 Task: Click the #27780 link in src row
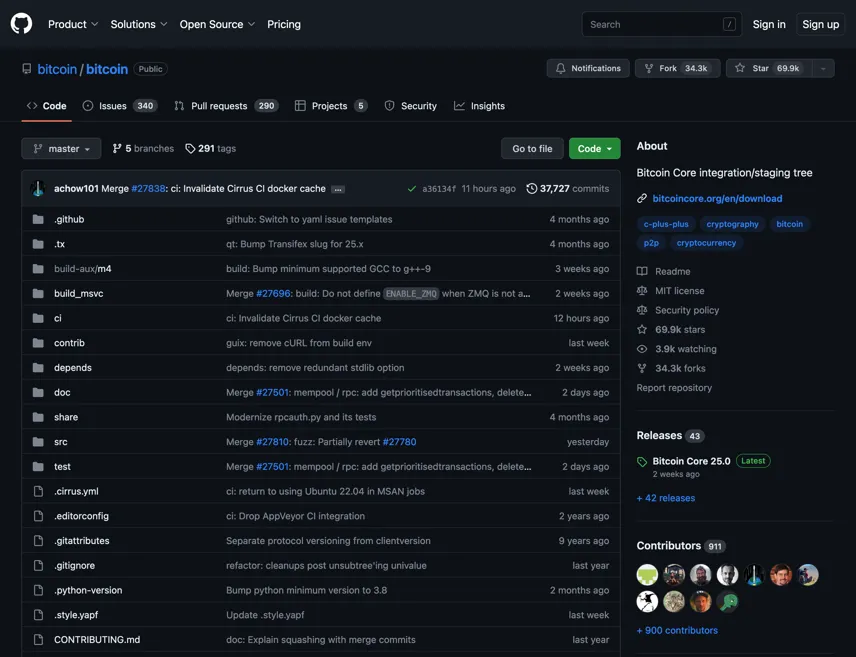399,442
